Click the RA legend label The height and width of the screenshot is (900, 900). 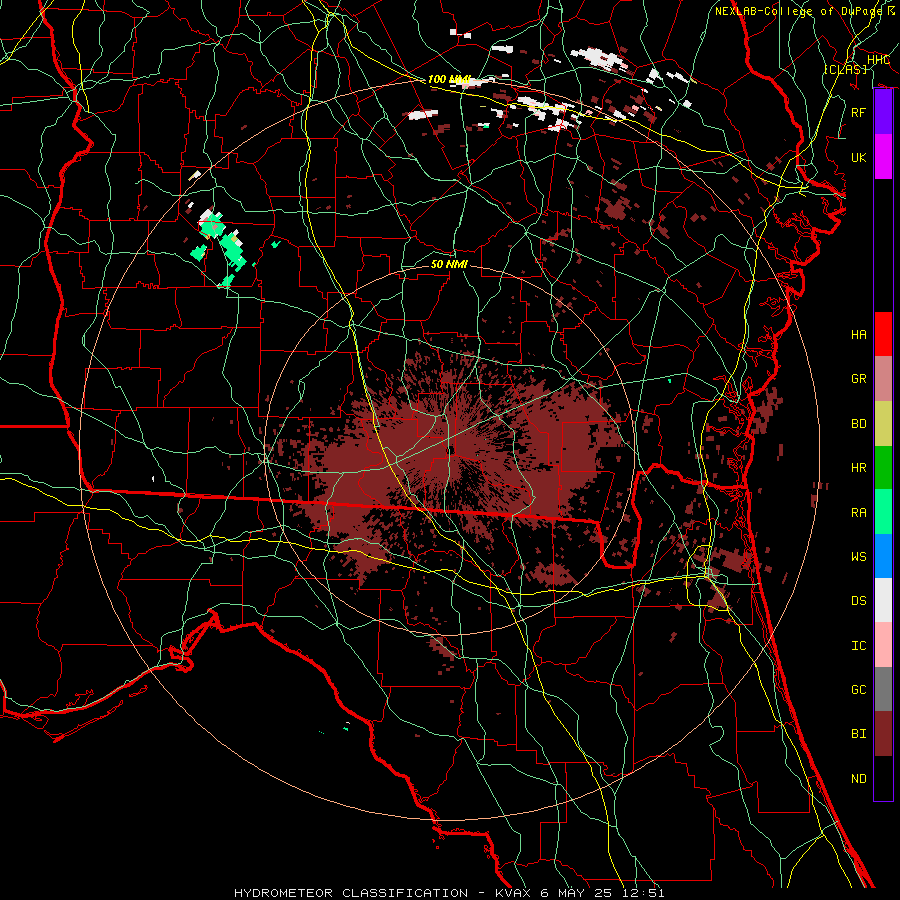[858, 513]
